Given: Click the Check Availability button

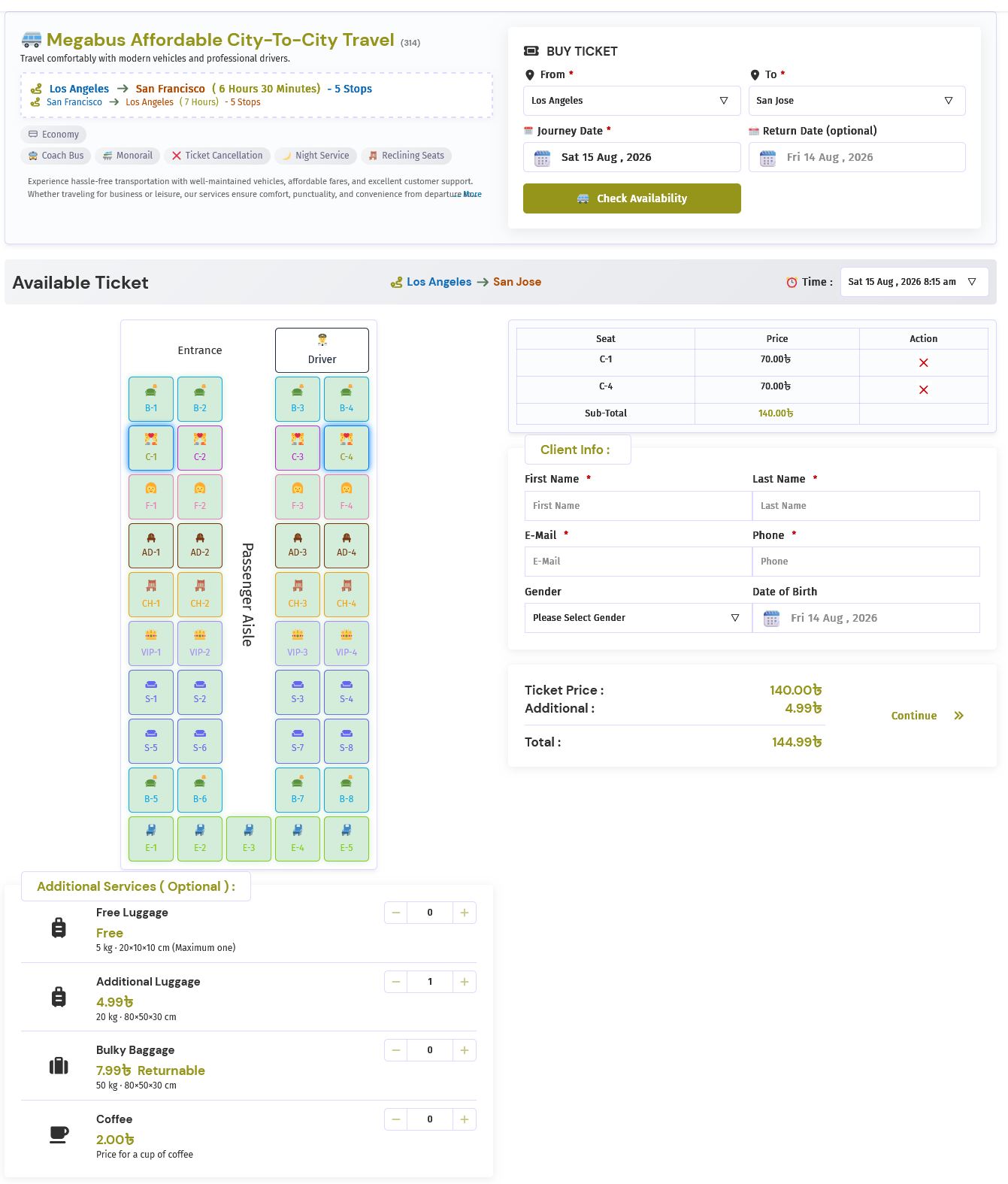Looking at the screenshot, I should [632, 198].
